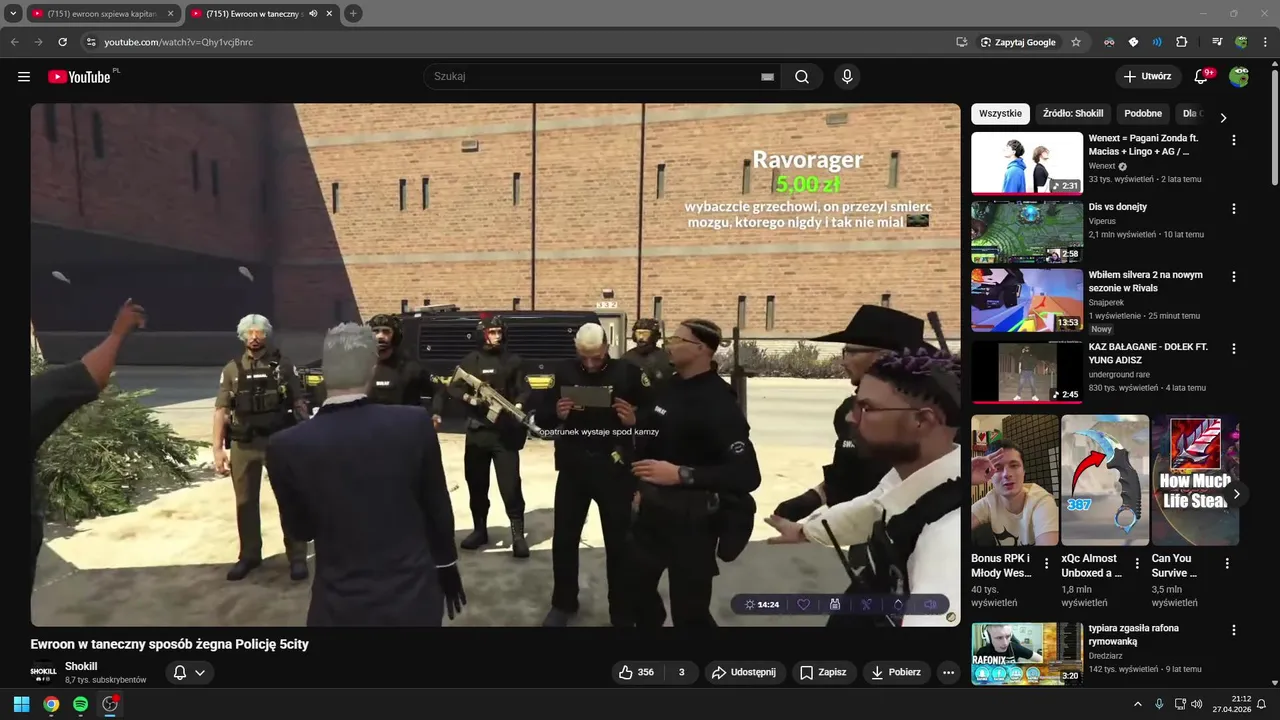Show hidden system tray icons
This screenshot has height=720, width=1280.
(x=1137, y=704)
